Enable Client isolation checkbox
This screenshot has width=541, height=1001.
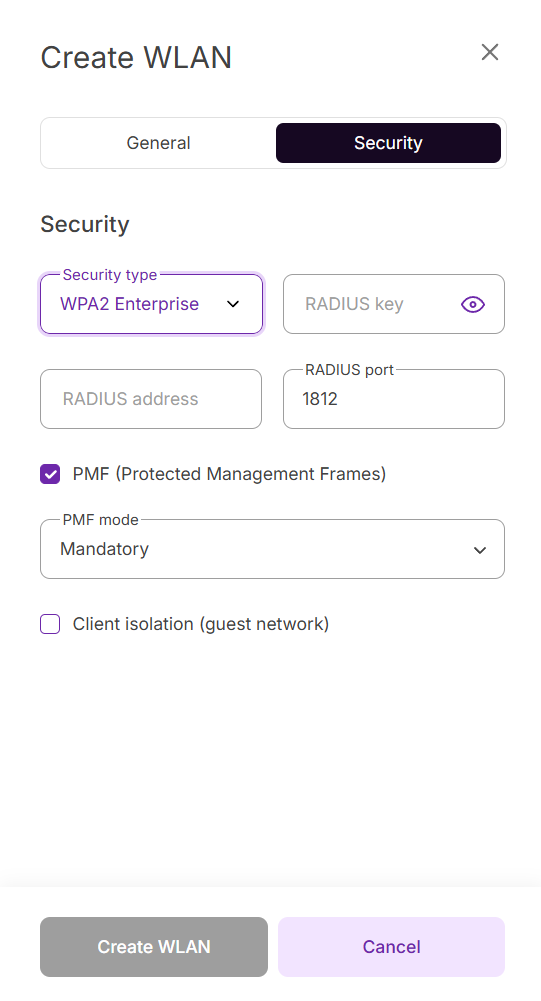50,624
